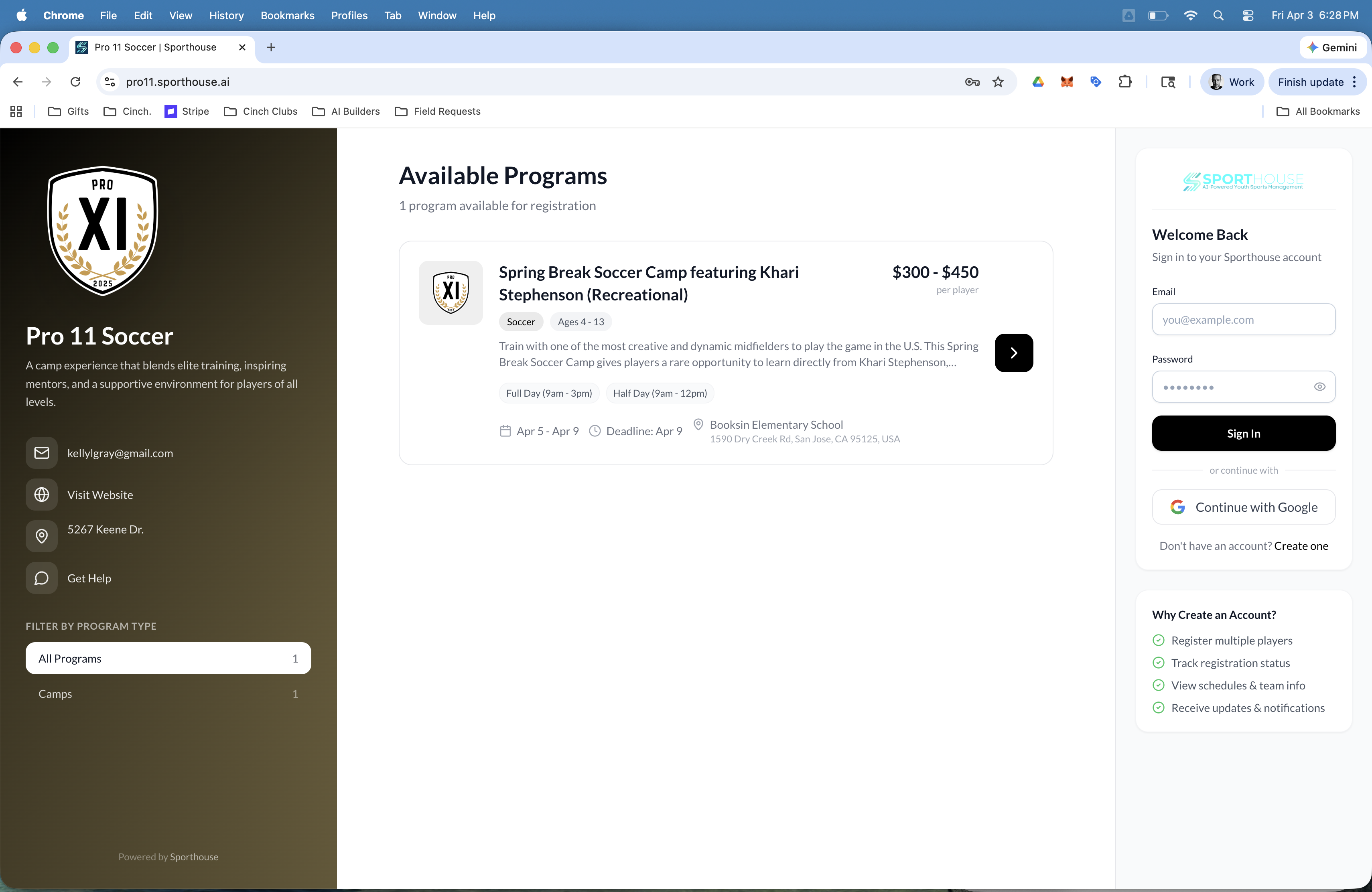
Task: Open the Bookmarks menu
Action: click(287, 16)
